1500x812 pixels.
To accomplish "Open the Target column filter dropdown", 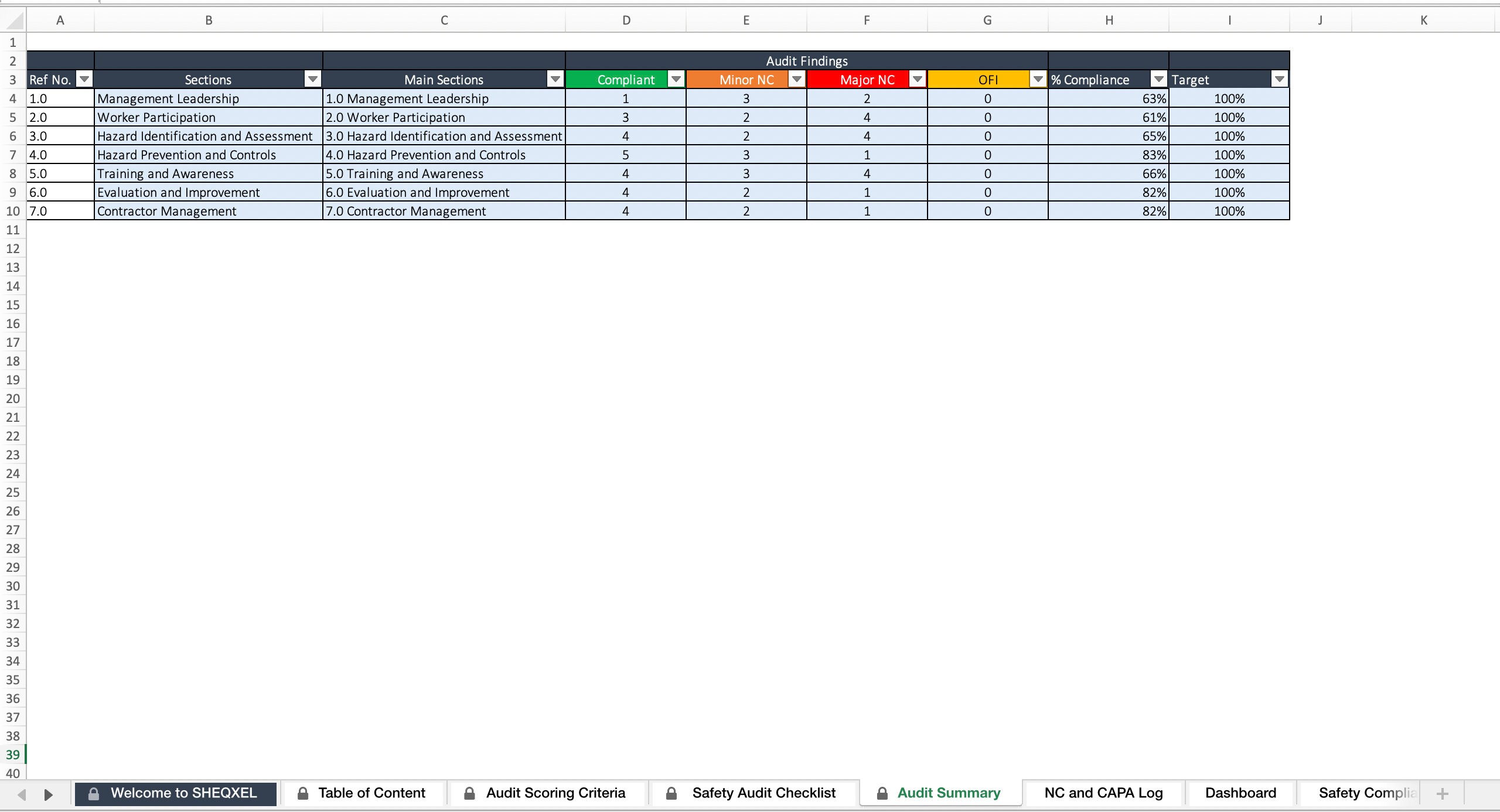I will pos(1279,79).
